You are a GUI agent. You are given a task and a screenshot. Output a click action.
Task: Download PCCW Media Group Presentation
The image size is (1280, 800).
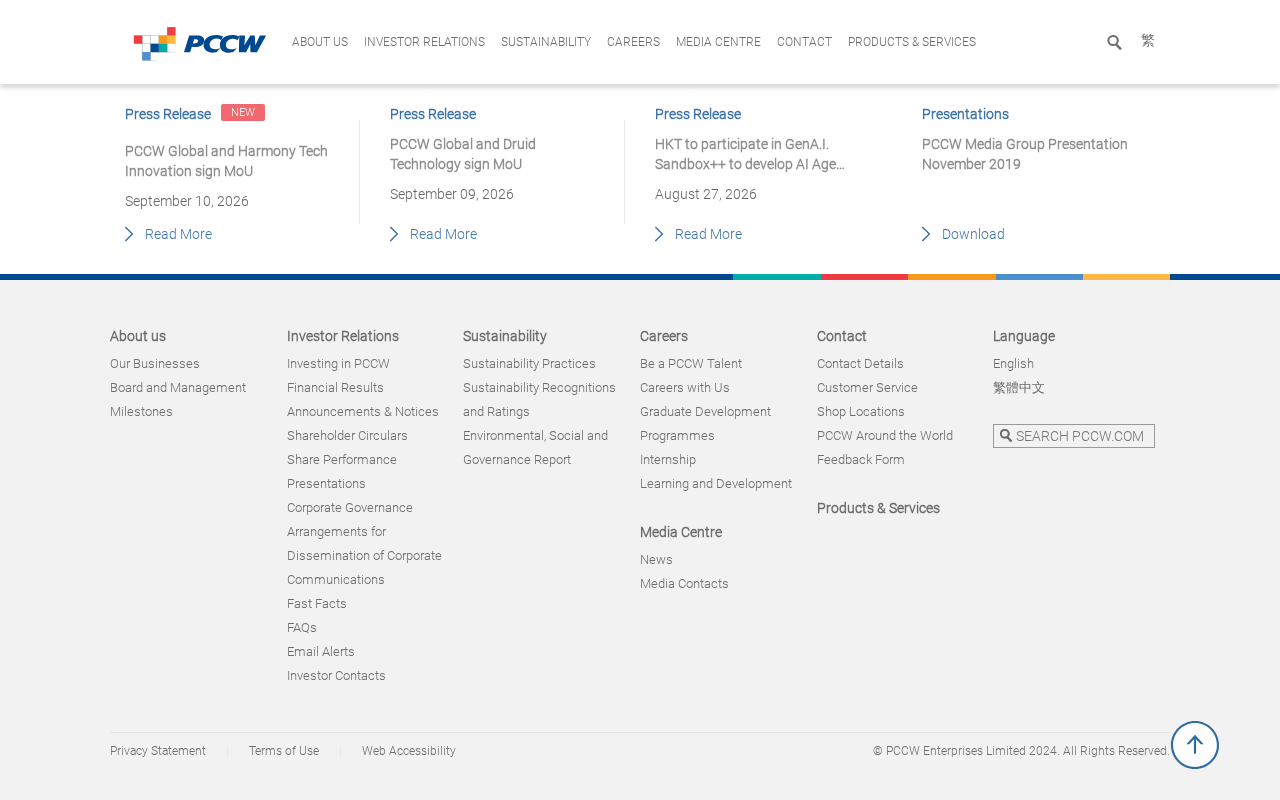(x=973, y=234)
